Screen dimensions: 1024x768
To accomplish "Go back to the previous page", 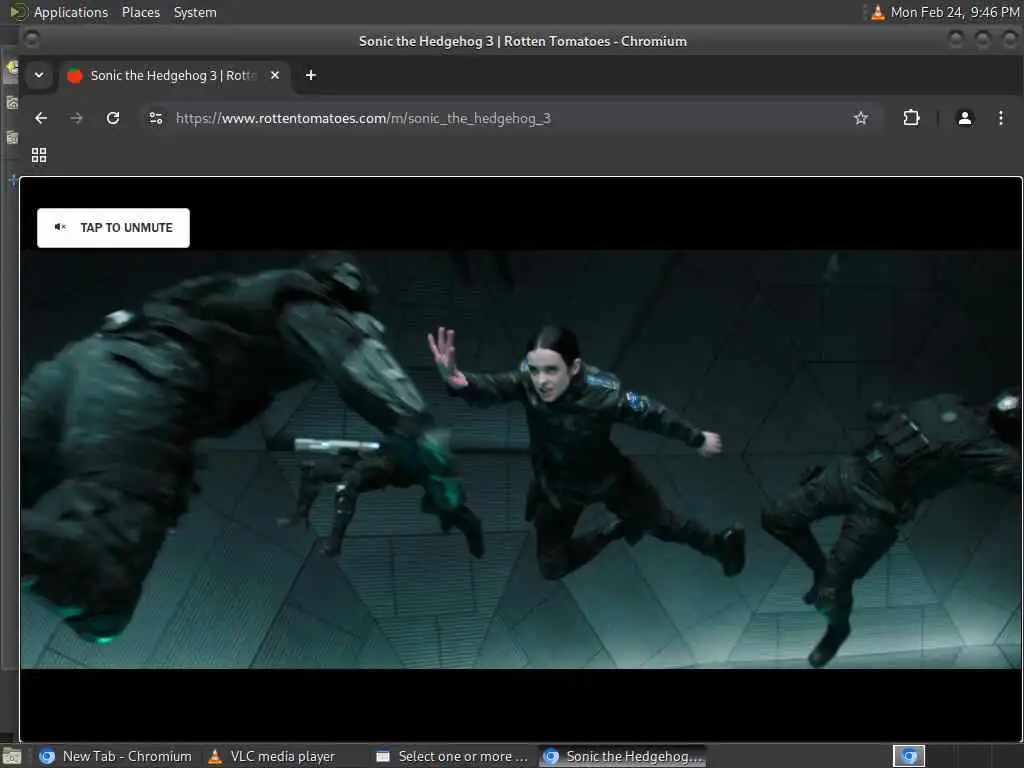I will coord(41,118).
